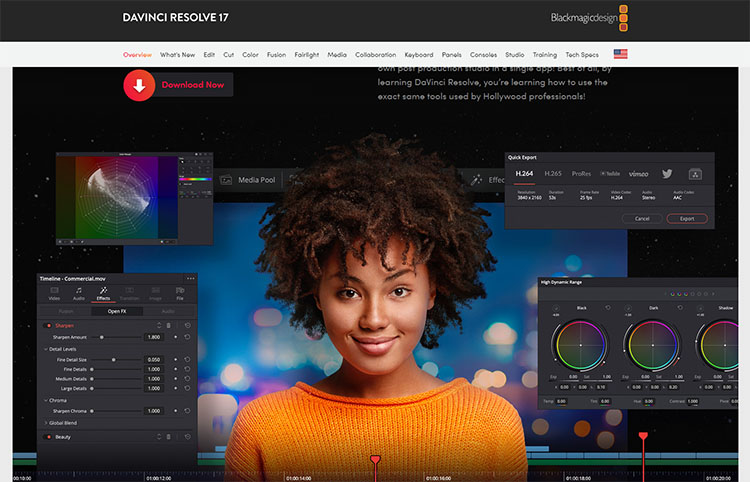Open the Audio inspector music-note icon

point(79,290)
